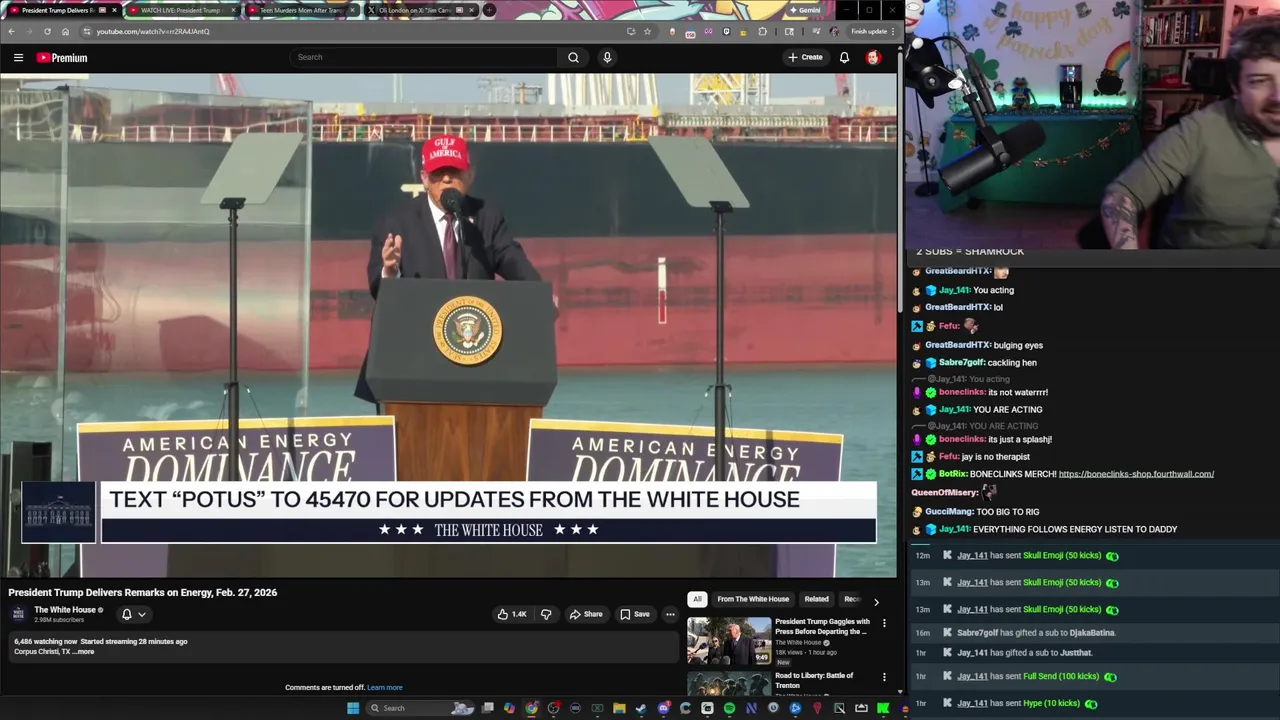Image resolution: width=1280 pixels, height=720 pixels.
Task: Click BotRix username in chat
Action: pyautogui.click(x=953, y=474)
